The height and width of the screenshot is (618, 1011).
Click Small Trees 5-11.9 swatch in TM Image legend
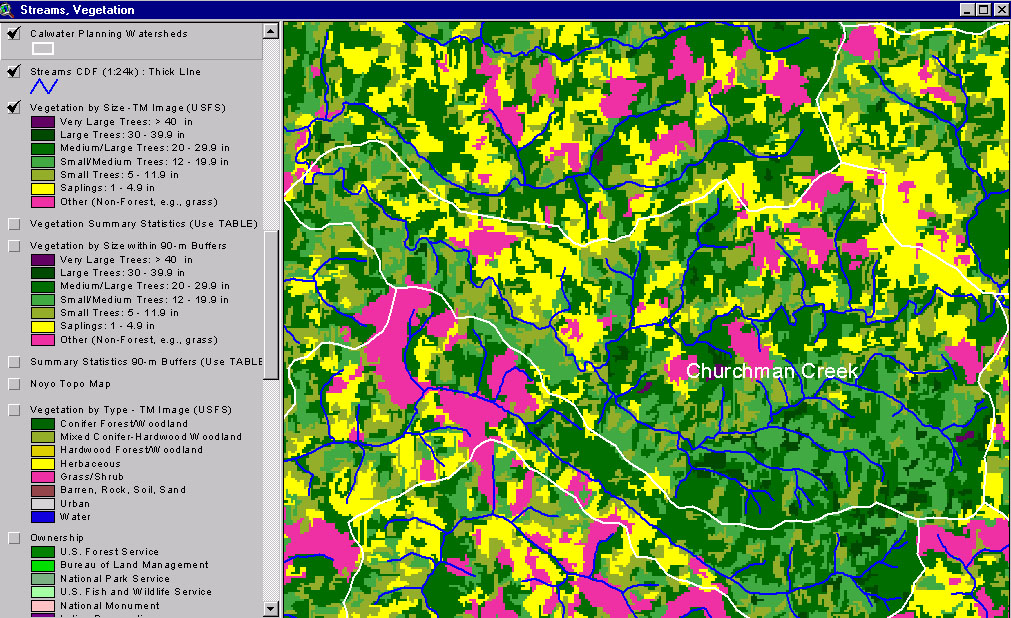[43, 175]
